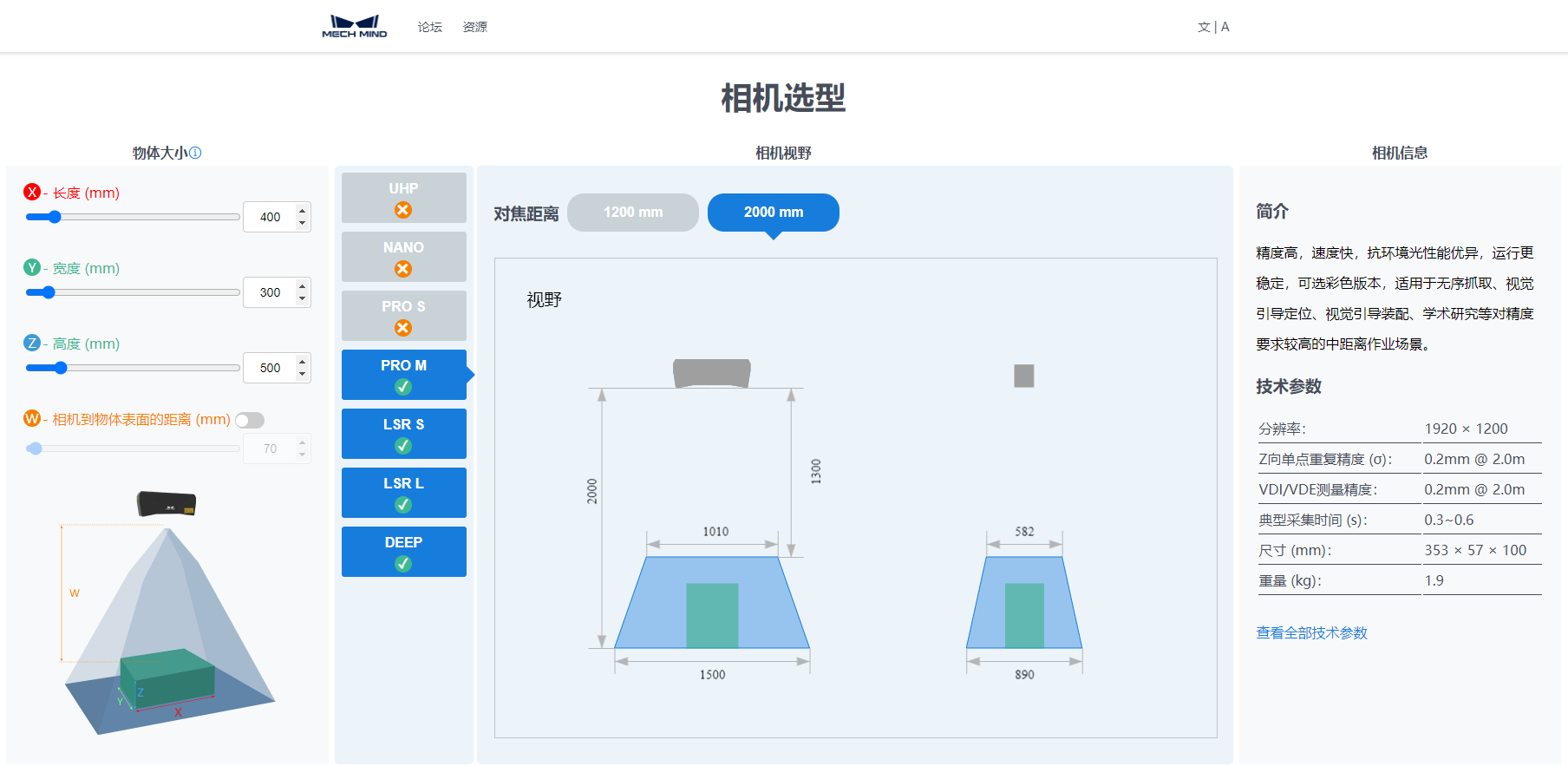This screenshot has height=766, width=1568.
Task: Click the length slider handle
Action: click(54, 217)
